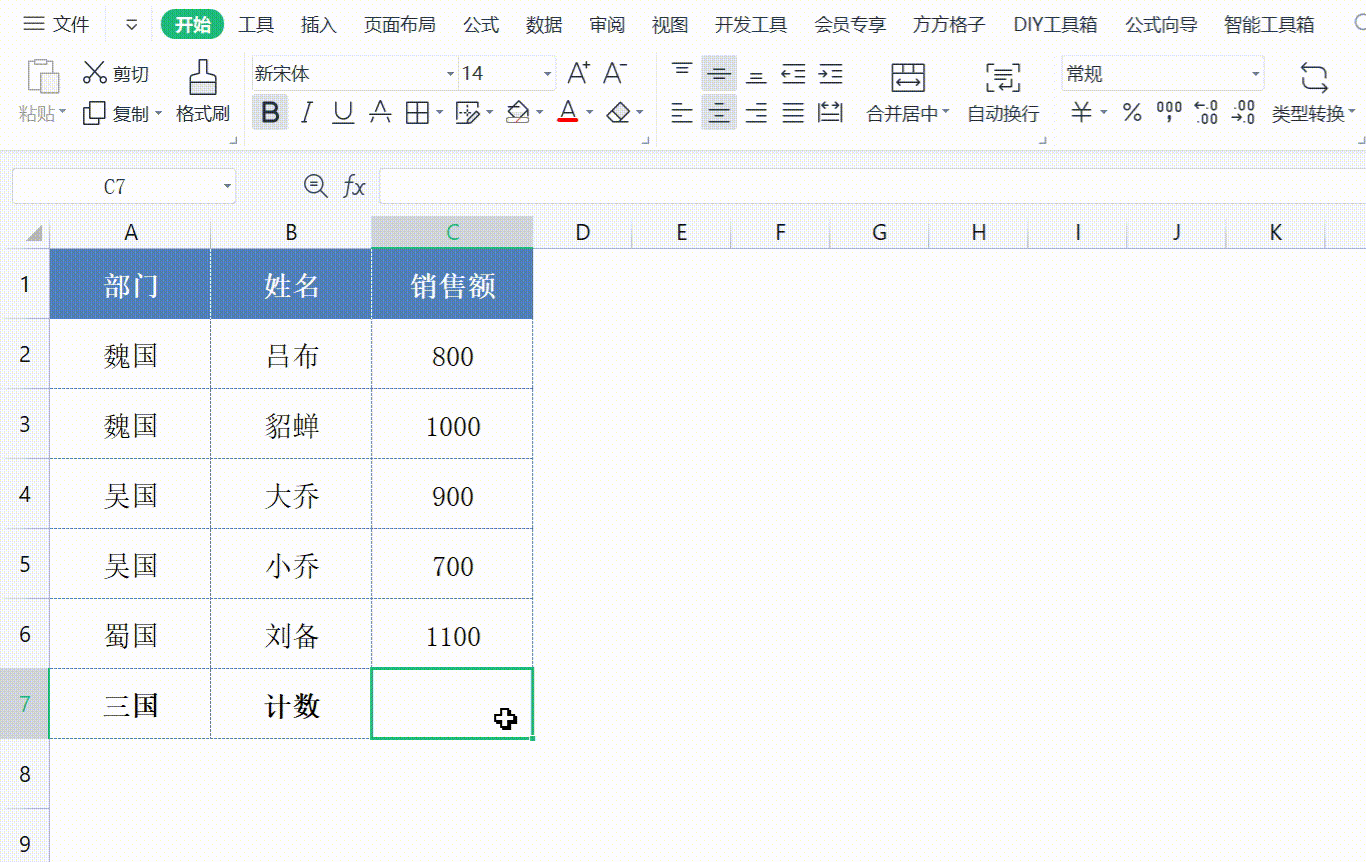Expand the Copy (复制) options arrow
Image resolution: width=1366 pixels, height=862 pixels.
click(158, 113)
